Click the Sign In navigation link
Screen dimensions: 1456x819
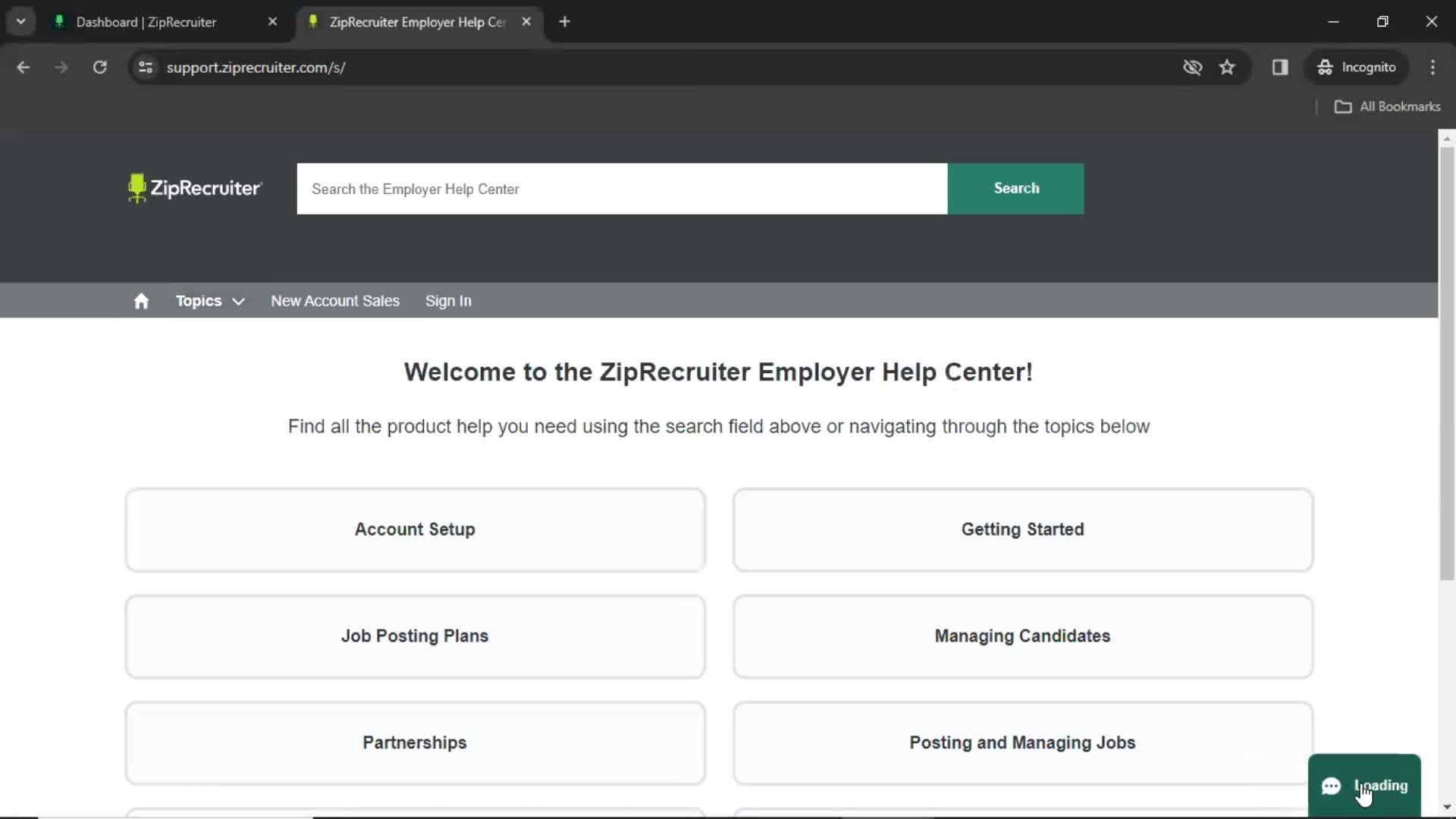click(x=448, y=300)
